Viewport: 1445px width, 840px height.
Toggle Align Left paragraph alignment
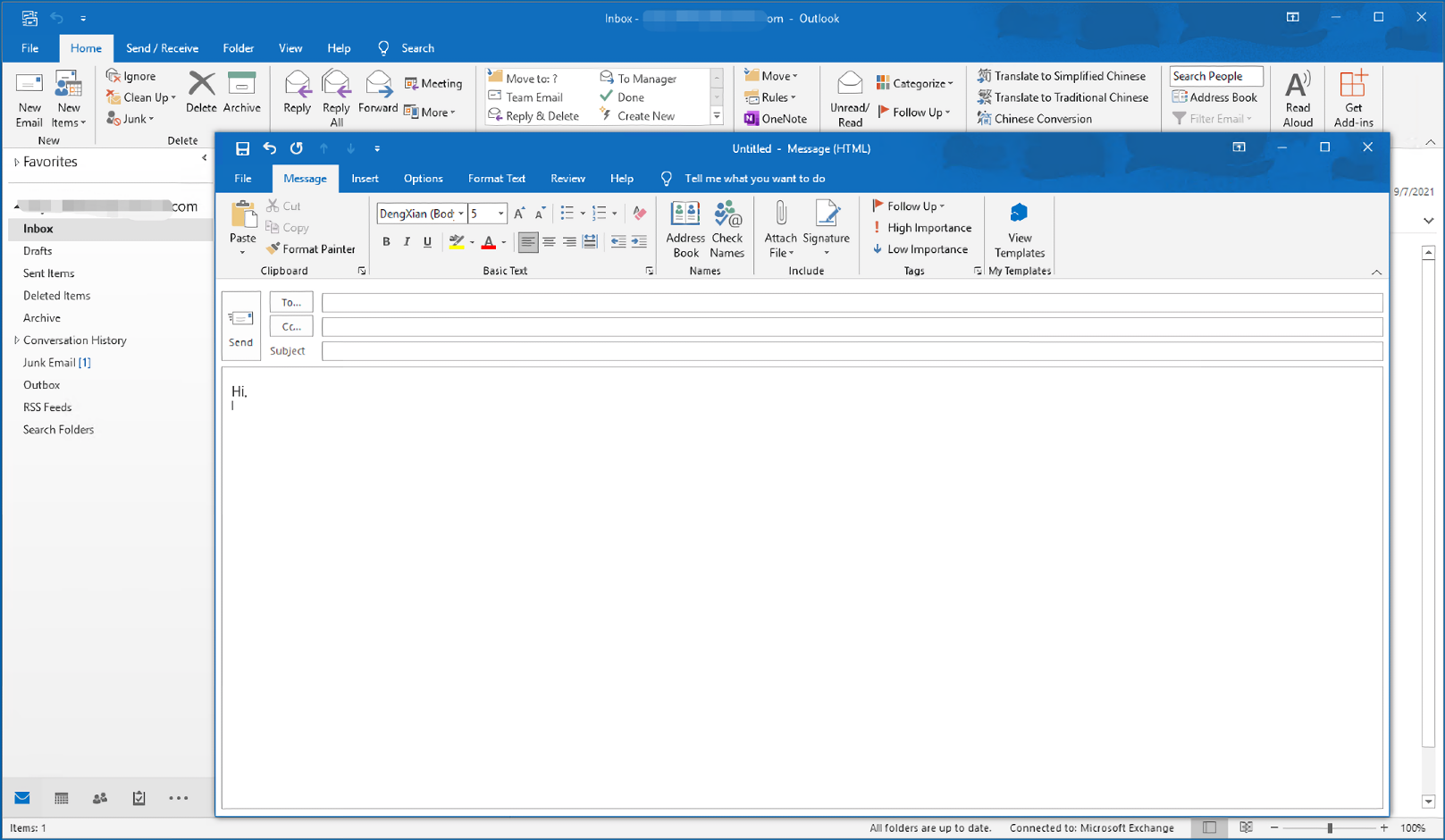point(527,242)
